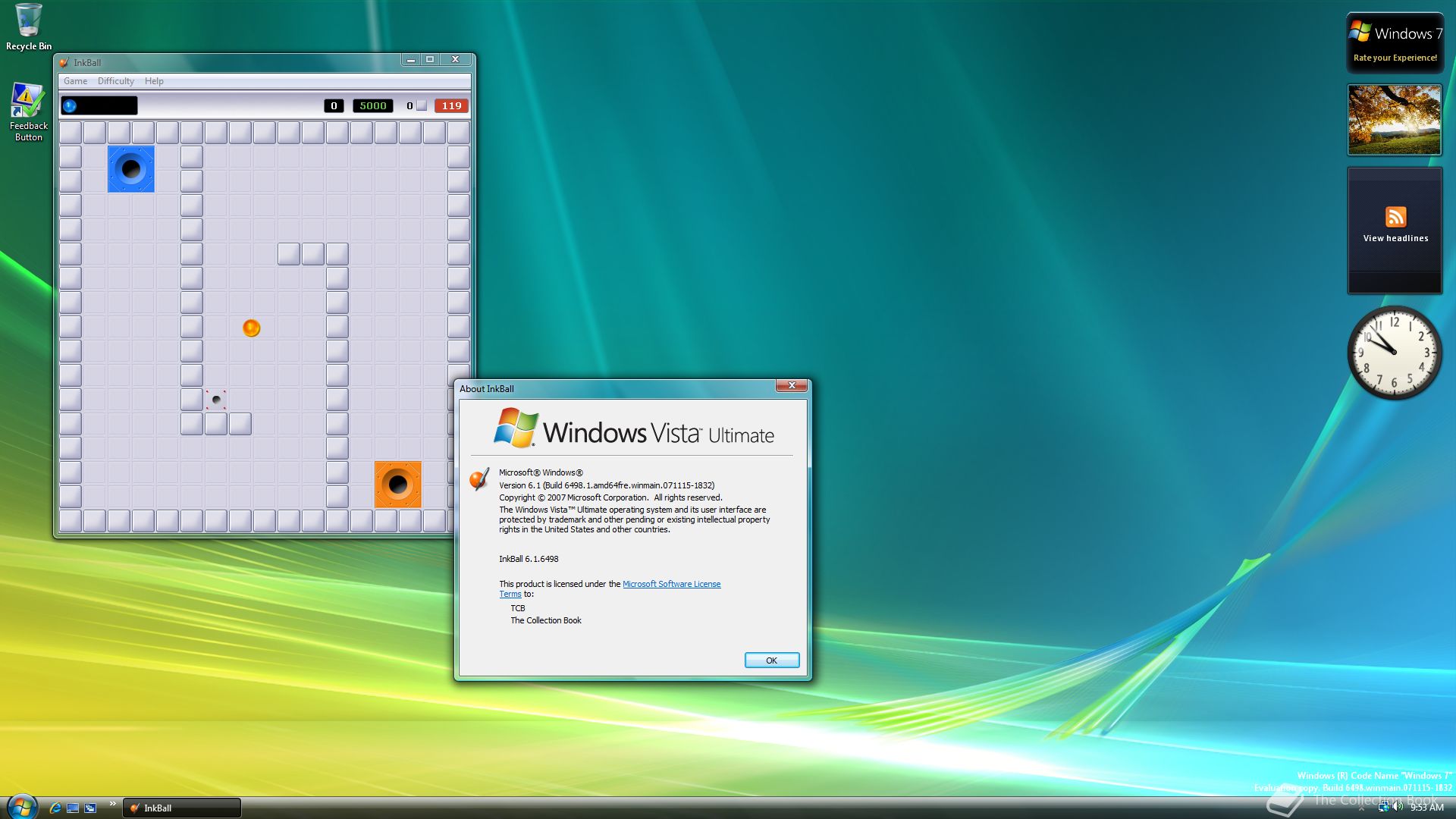Click the small gray hole with red dots

(216, 399)
